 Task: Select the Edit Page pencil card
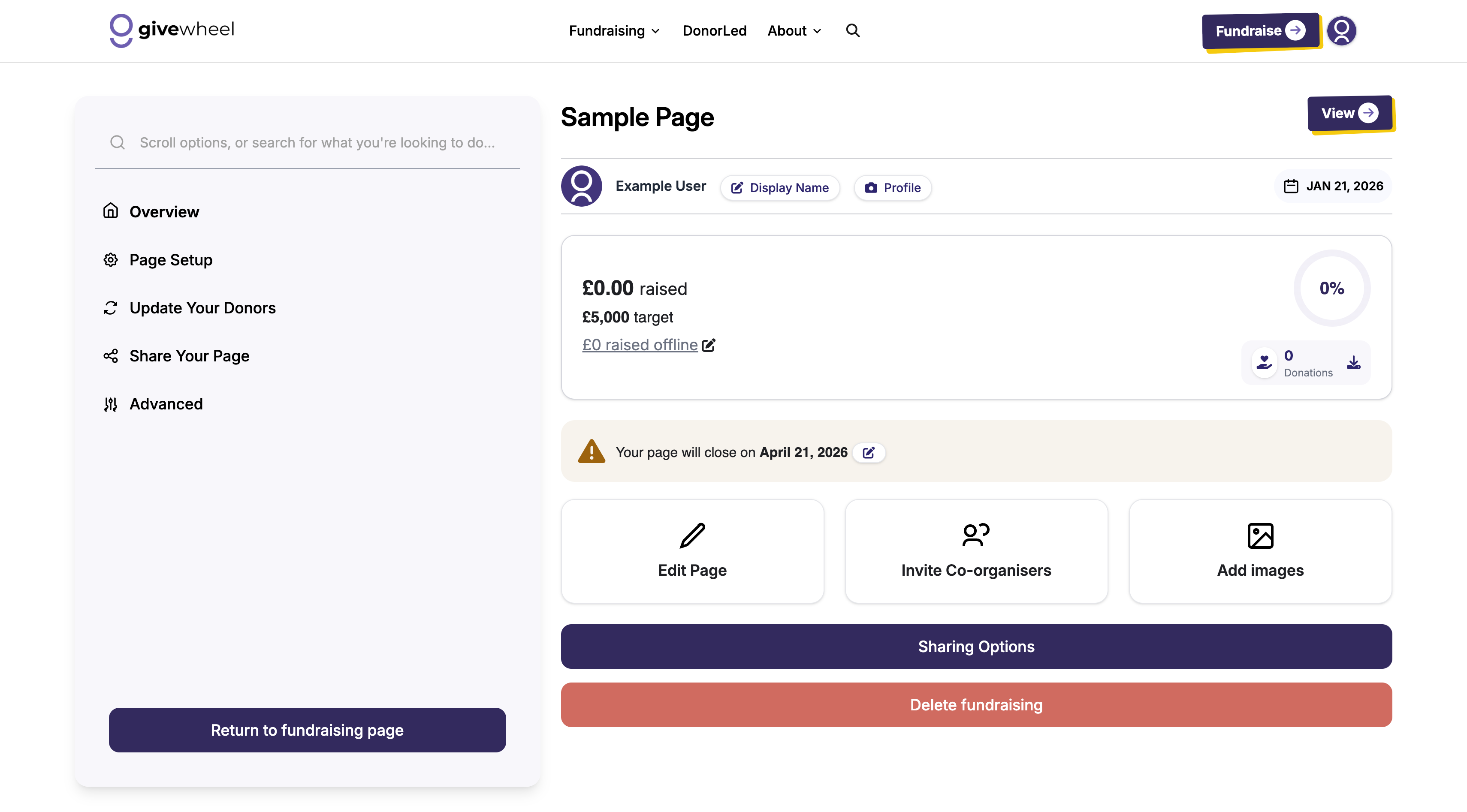(692, 551)
